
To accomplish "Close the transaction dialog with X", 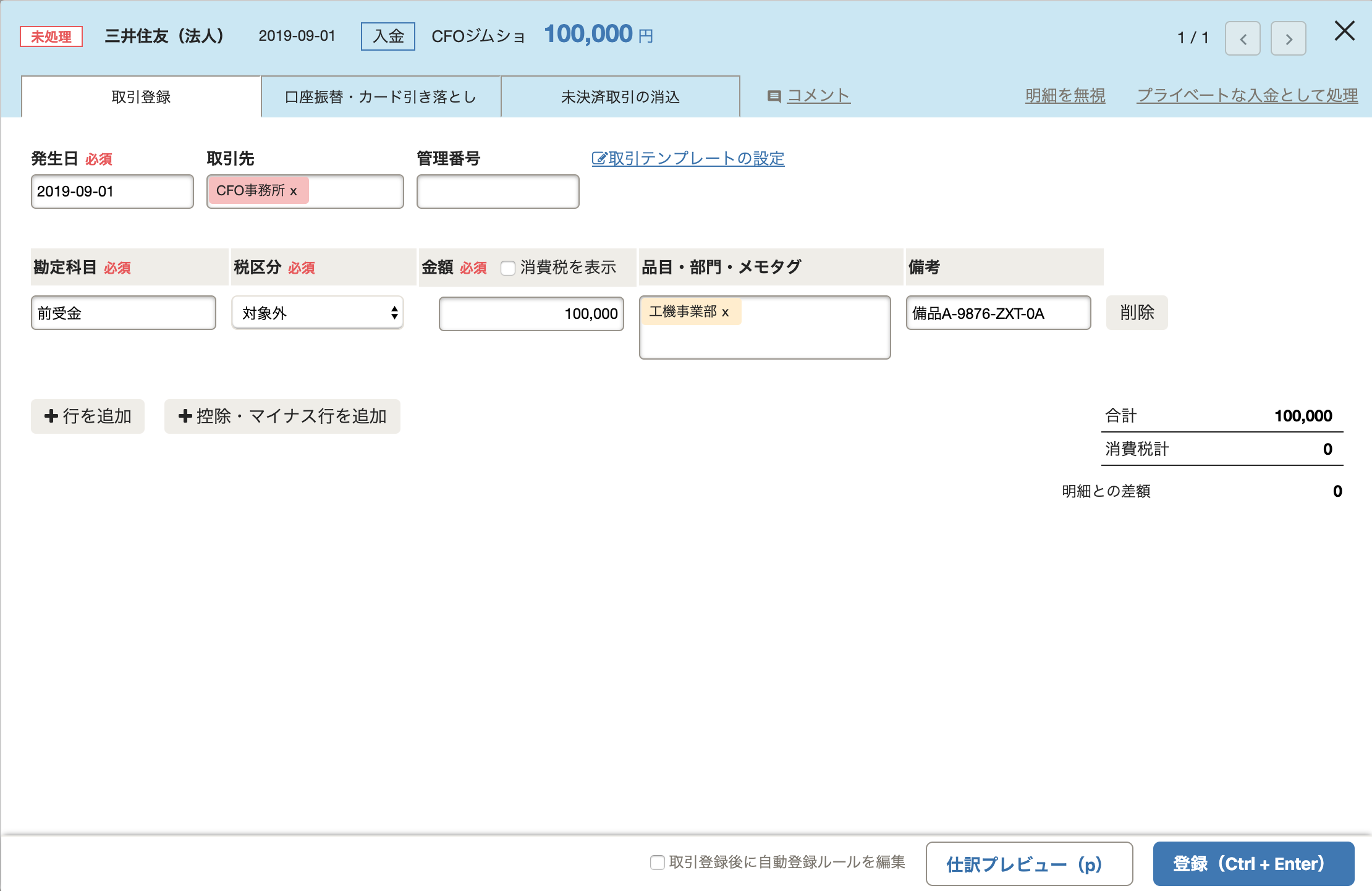I will click(x=1344, y=31).
